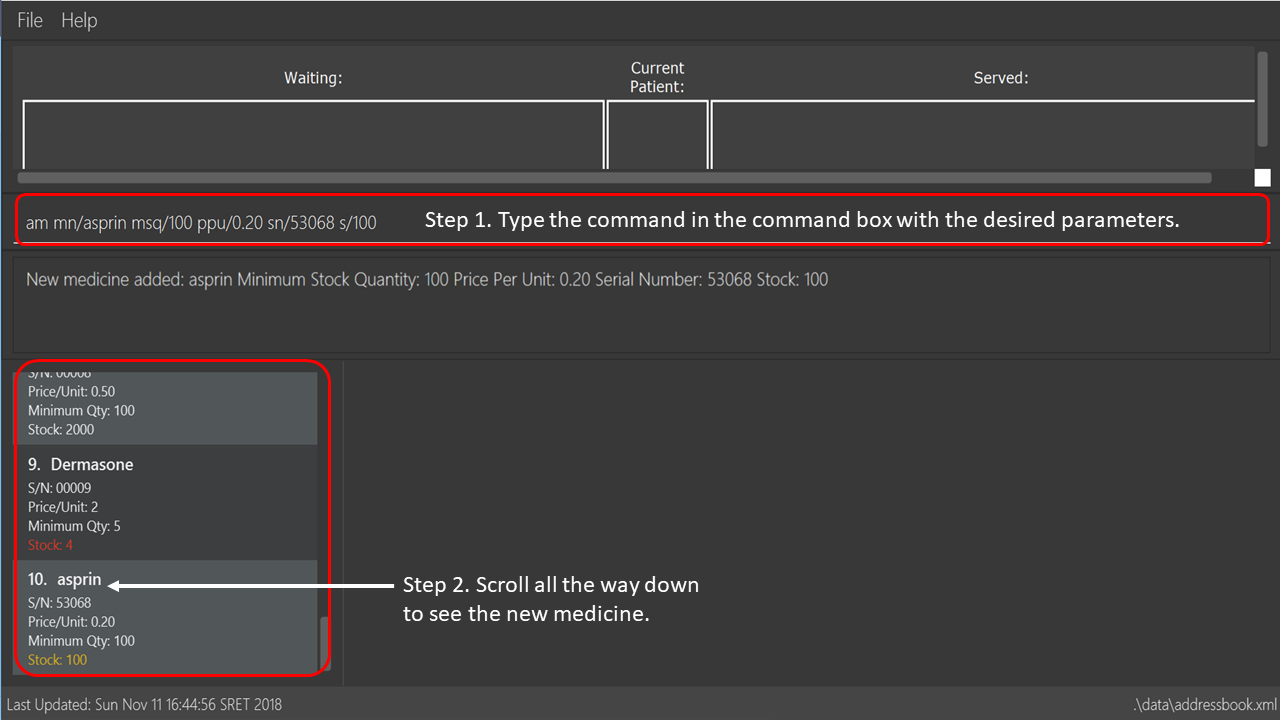
Task: Click the '.\data\addressbook.xml' status bar path
Action: [x=1206, y=705]
